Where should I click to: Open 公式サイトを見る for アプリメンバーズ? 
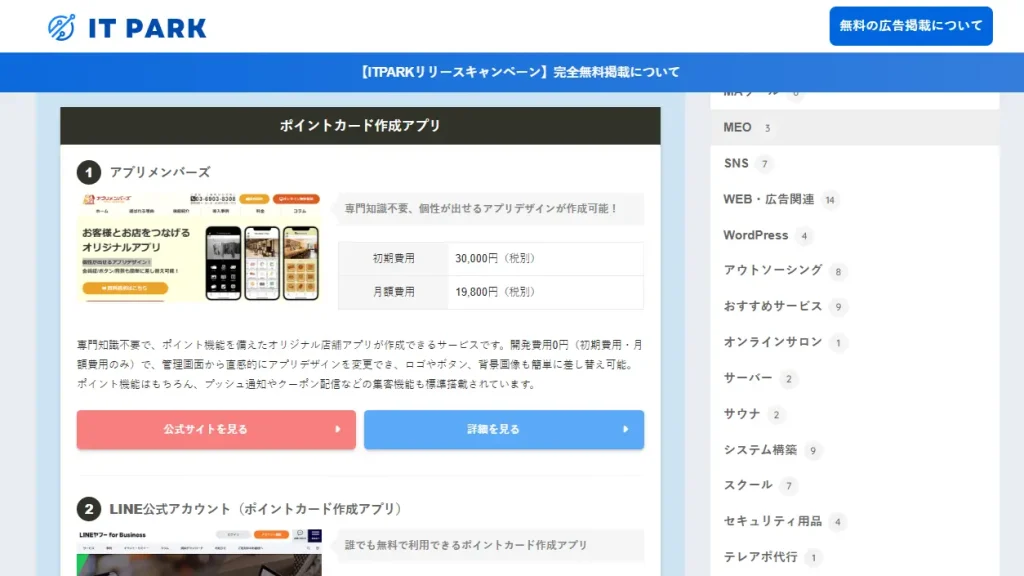click(x=216, y=430)
